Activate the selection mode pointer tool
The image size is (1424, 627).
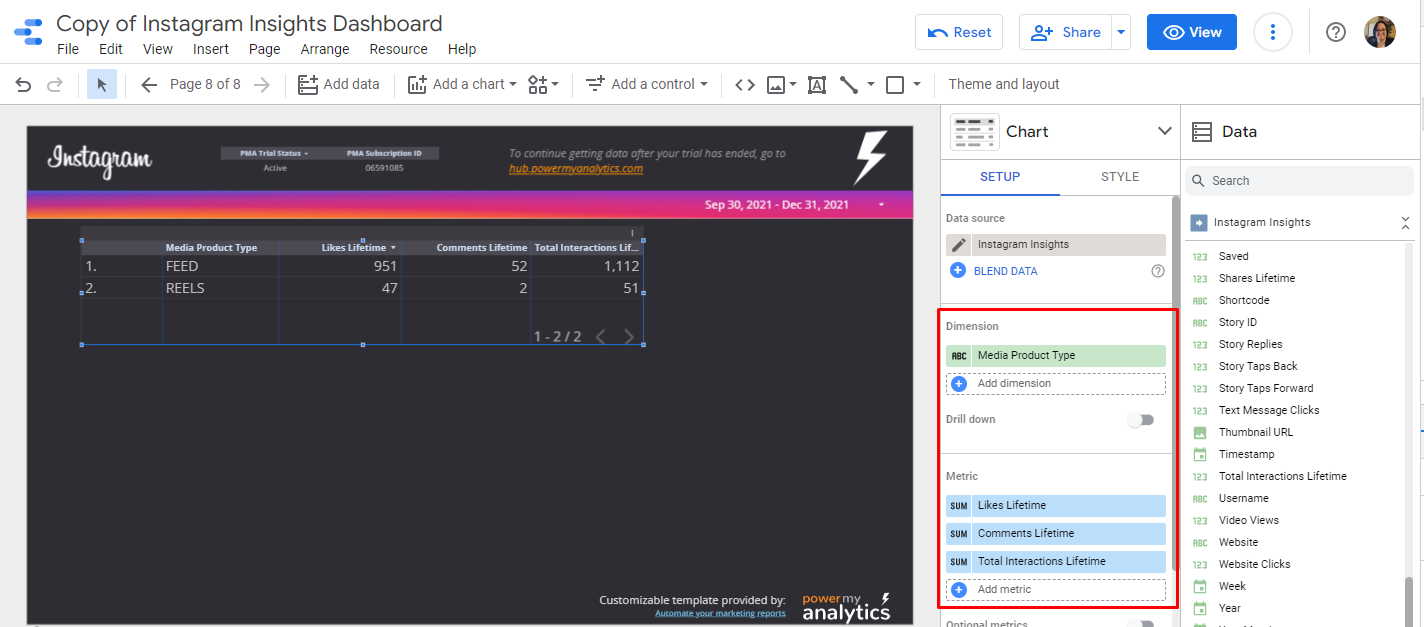102,85
